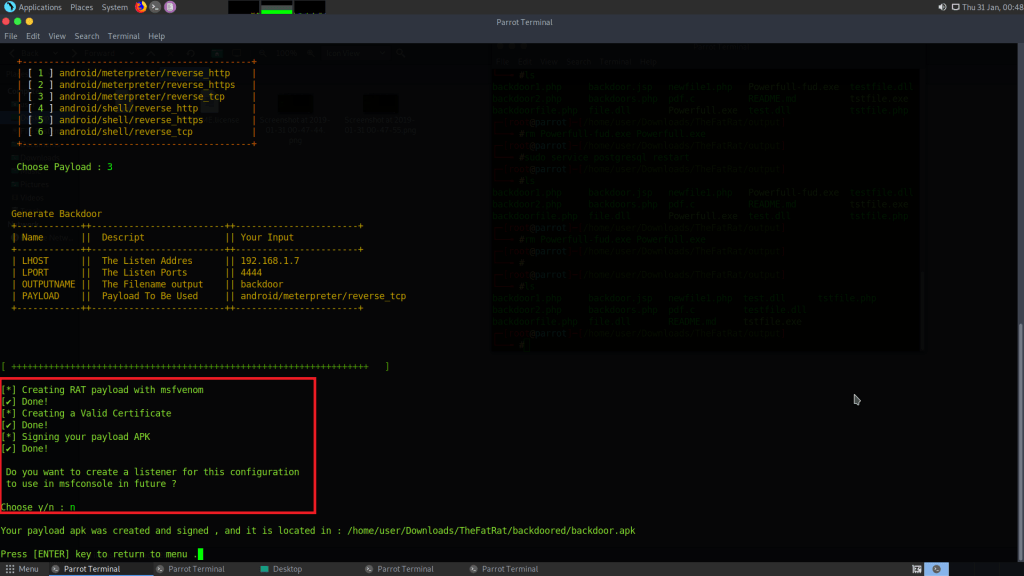Click the network display icon in tray
Viewport: 1024px width, 576px height.
955,7
